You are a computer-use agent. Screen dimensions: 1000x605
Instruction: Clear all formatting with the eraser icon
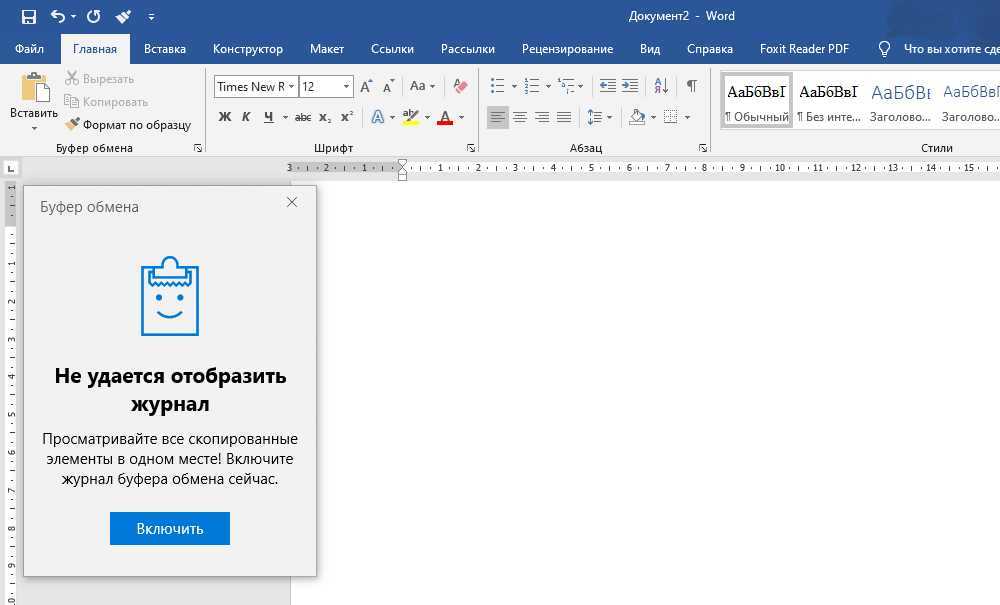[x=460, y=86]
